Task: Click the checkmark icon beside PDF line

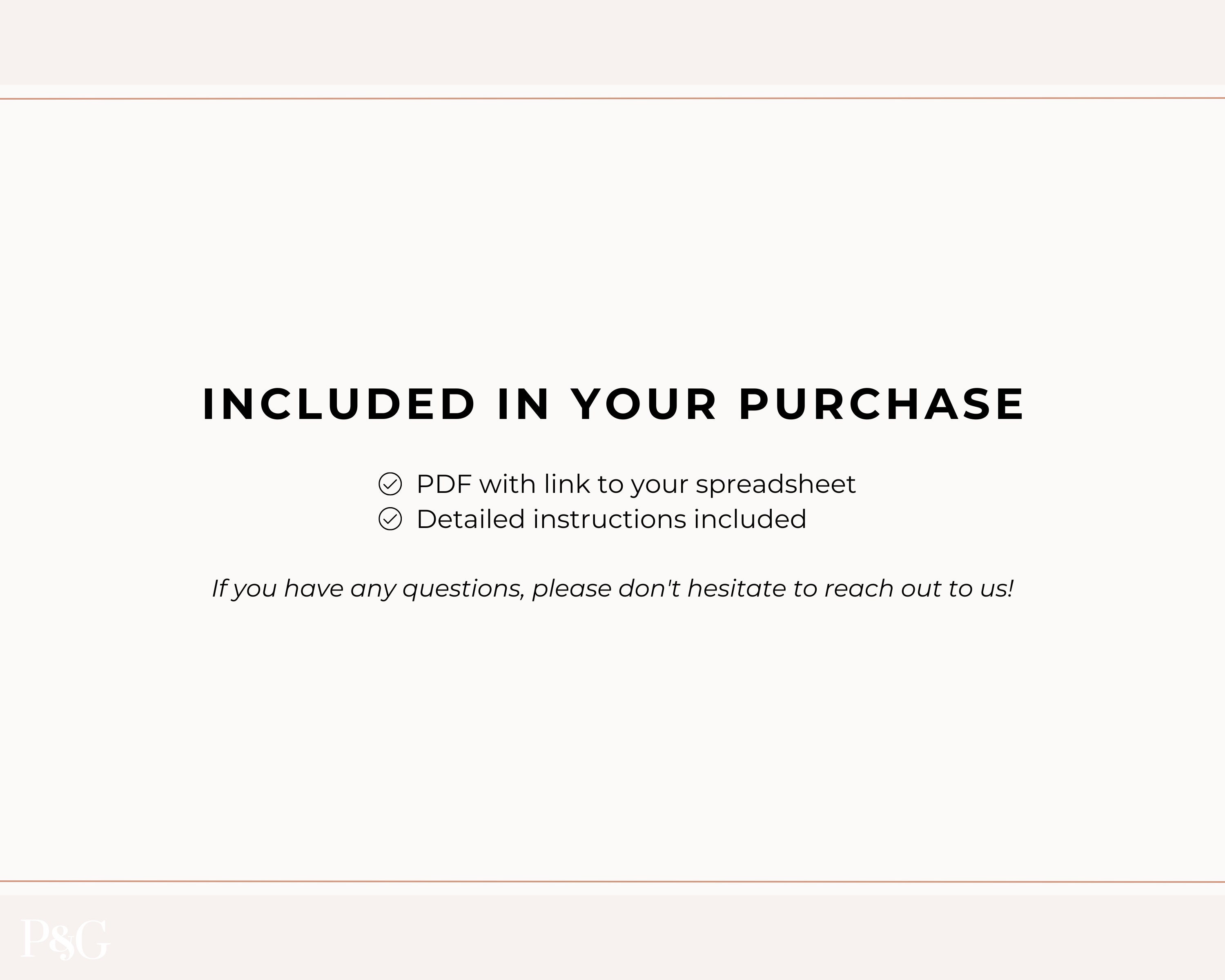Action: tap(390, 484)
